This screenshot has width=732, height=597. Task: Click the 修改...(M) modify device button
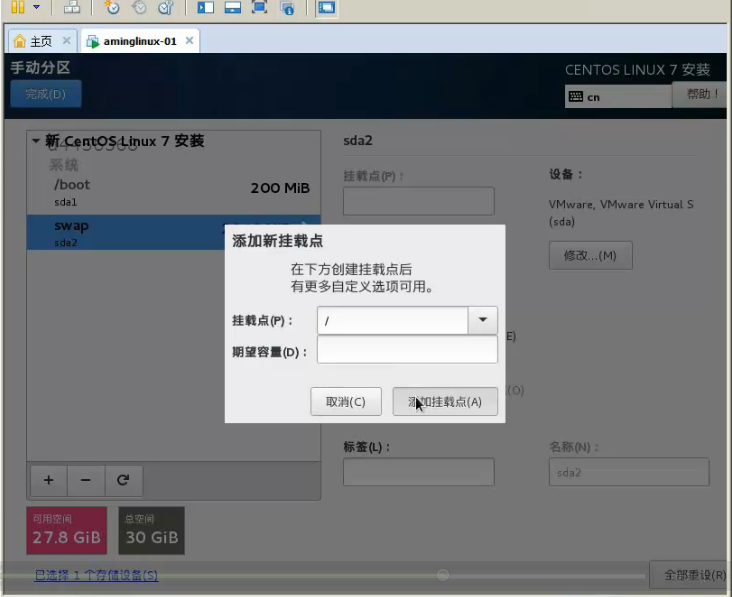coord(591,255)
